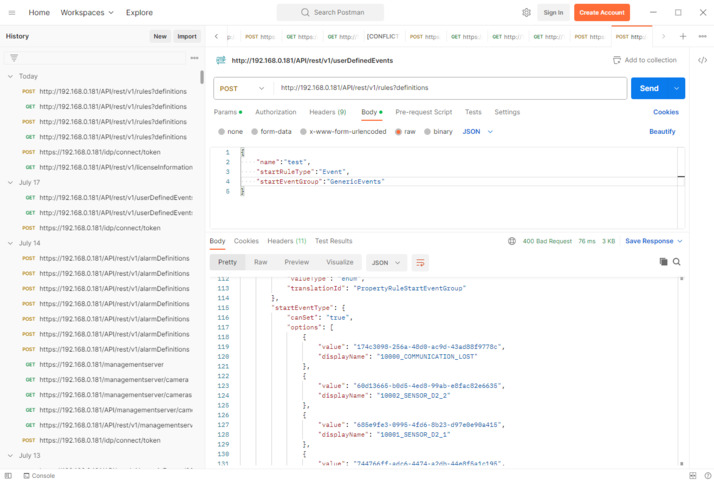Image resolution: width=714 pixels, height=480 pixels.
Task: Collapse the Today history group
Action: click(x=11, y=76)
